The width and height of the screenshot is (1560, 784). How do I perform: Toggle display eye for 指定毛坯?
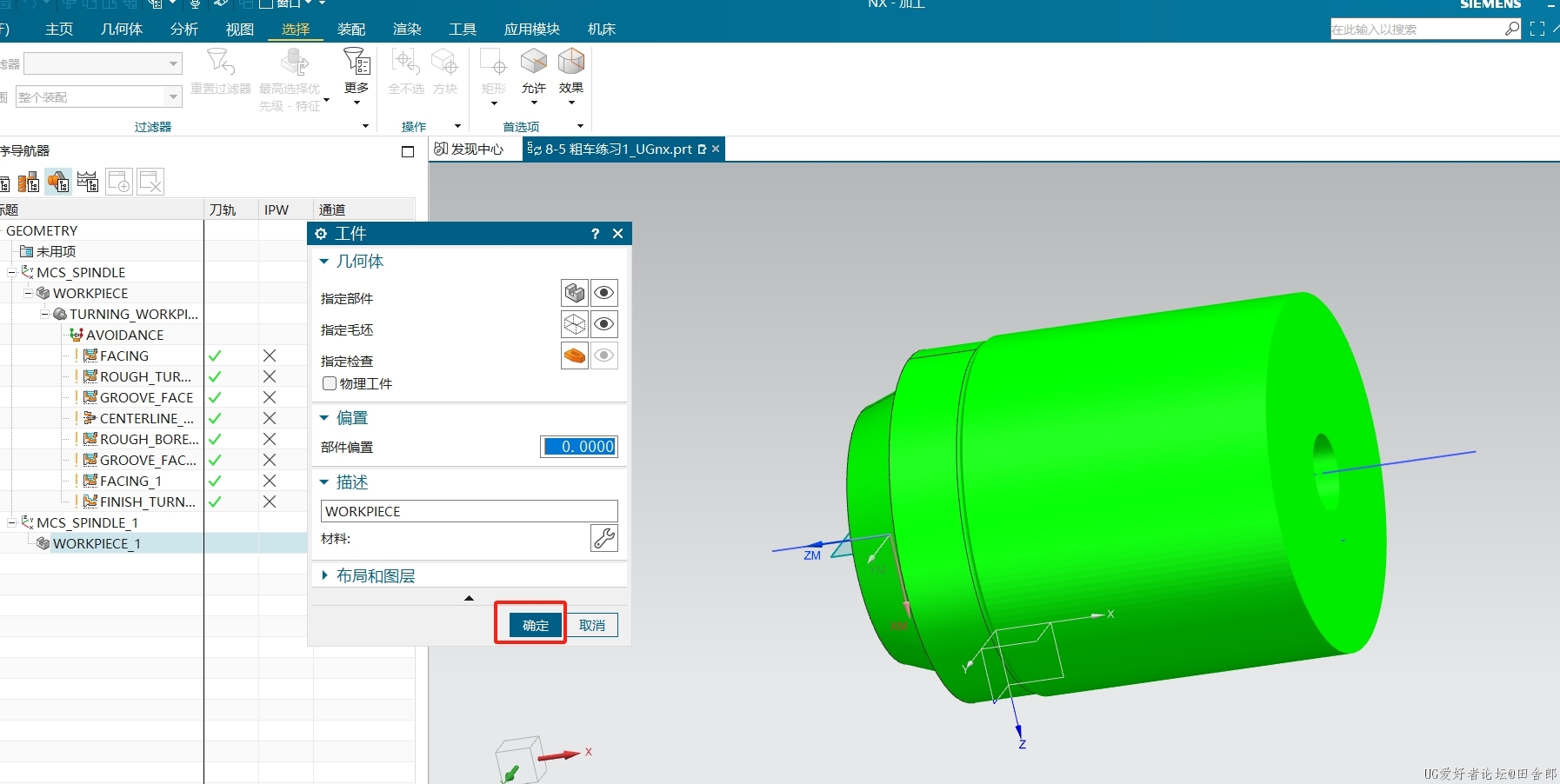(604, 324)
